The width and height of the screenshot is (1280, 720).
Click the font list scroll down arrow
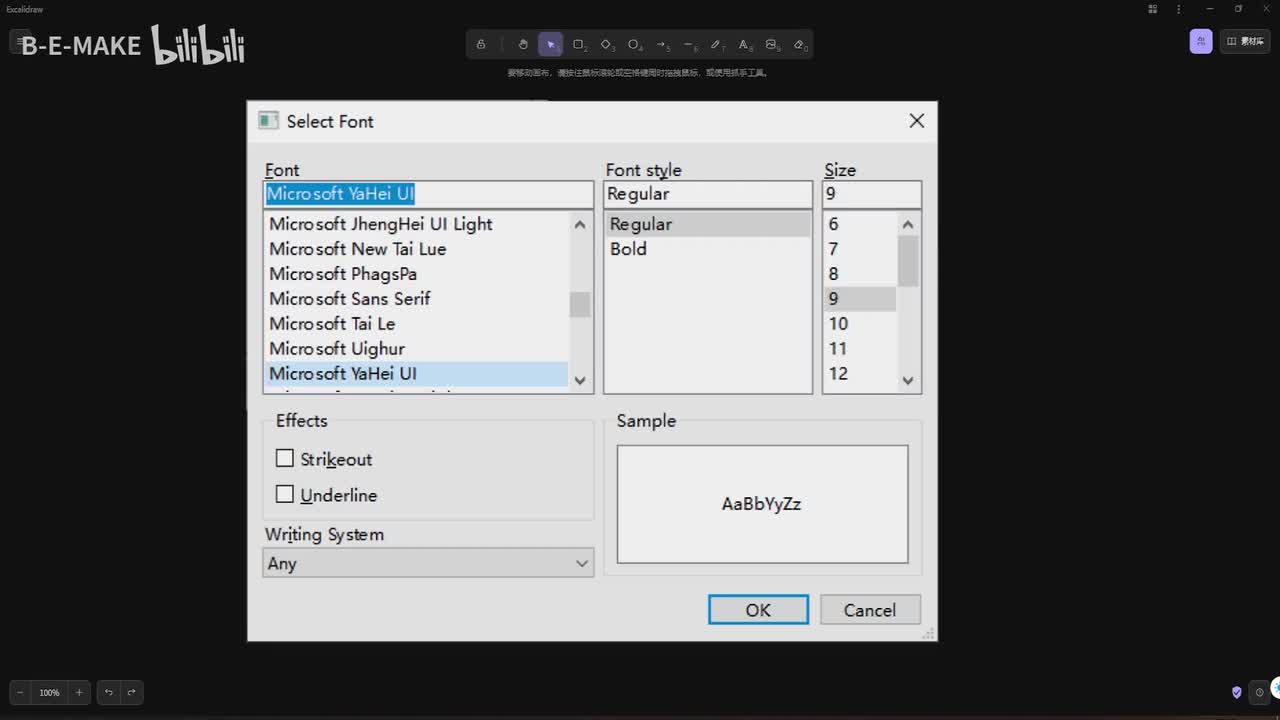tap(580, 381)
